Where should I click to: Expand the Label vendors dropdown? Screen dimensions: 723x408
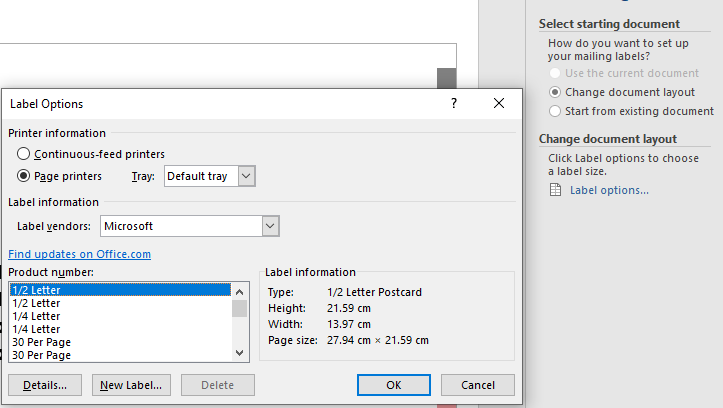click(270, 227)
